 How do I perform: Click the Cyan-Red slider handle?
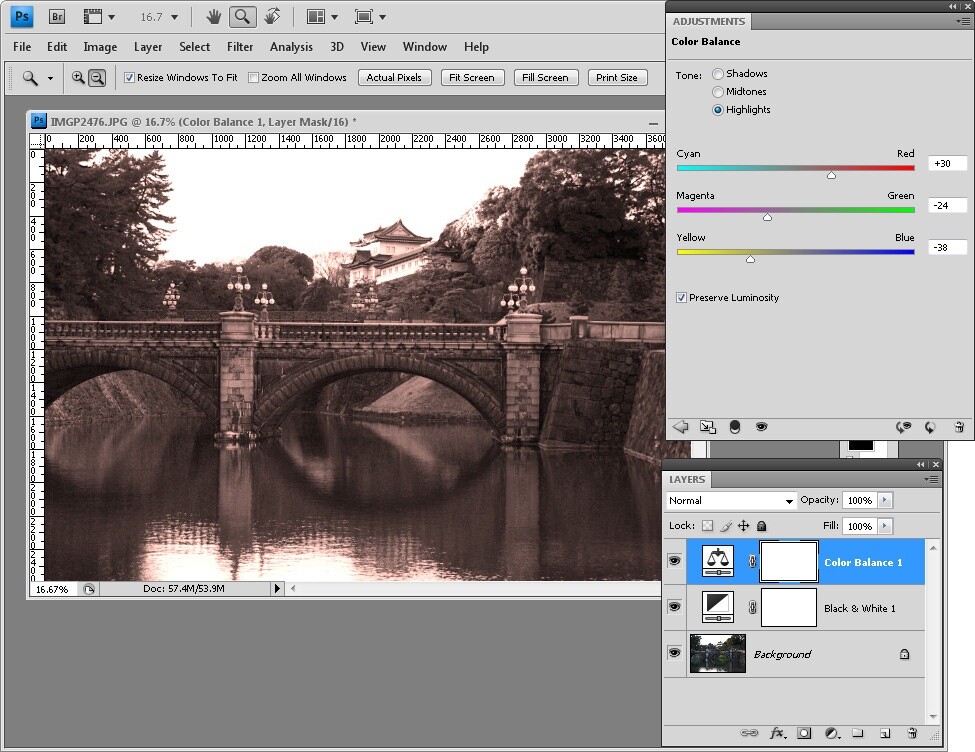point(831,175)
